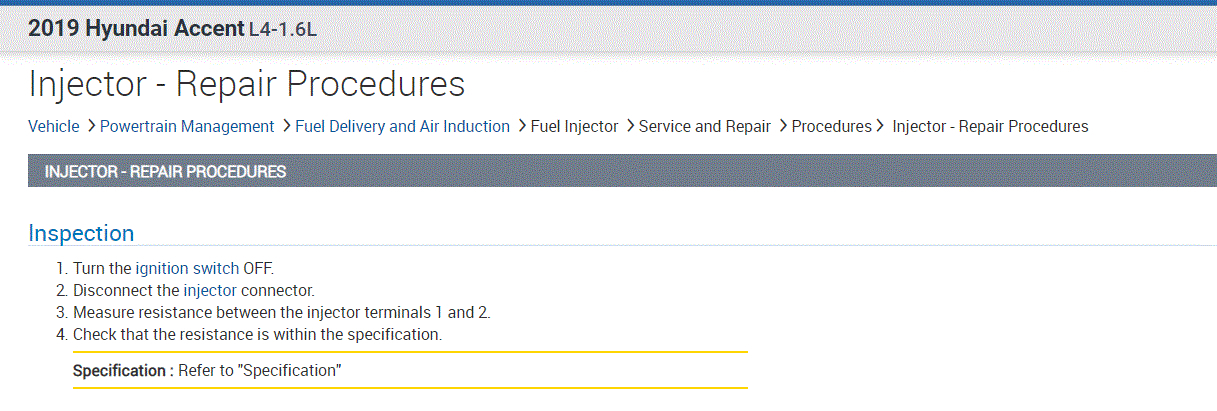Image resolution: width=1217 pixels, height=411 pixels.
Task: Click the "injector" link in step 2
Action: click(210, 291)
